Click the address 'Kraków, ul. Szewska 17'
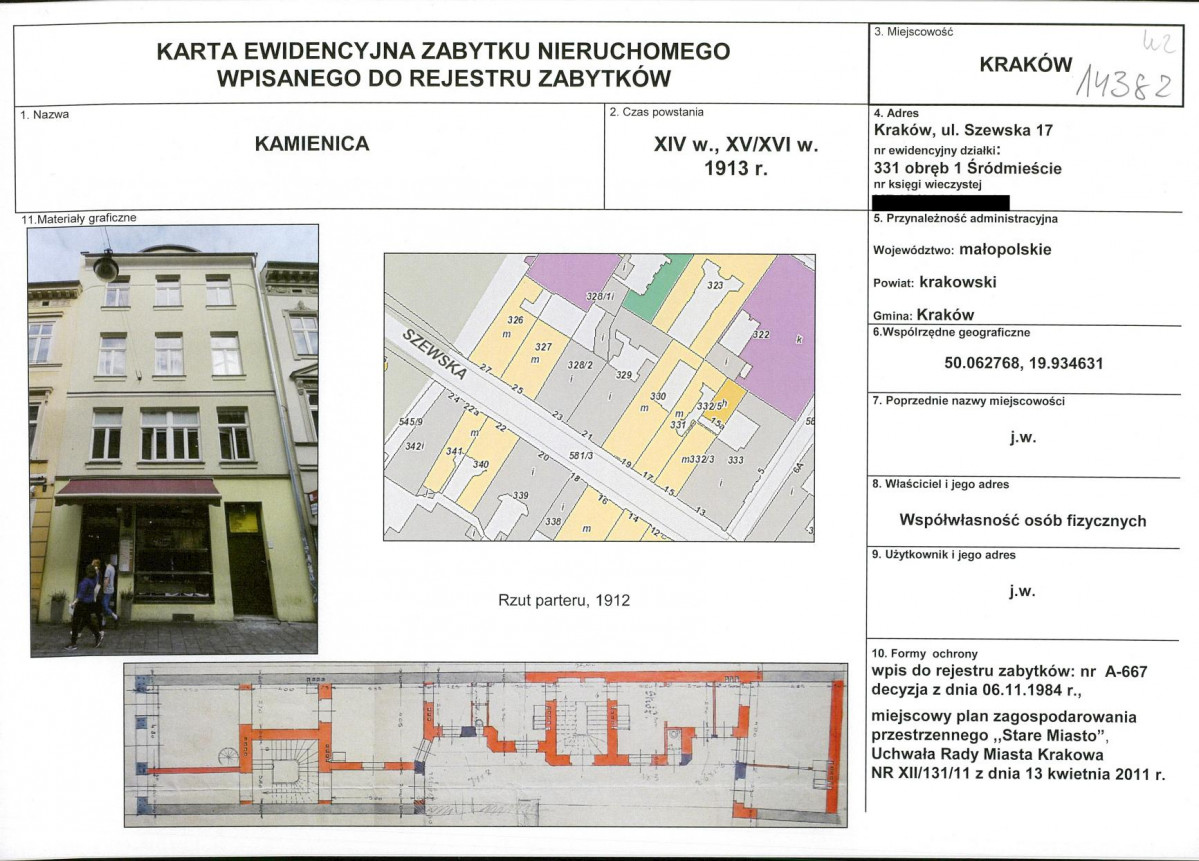Image resolution: width=1199 pixels, height=861 pixels. click(963, 130)
